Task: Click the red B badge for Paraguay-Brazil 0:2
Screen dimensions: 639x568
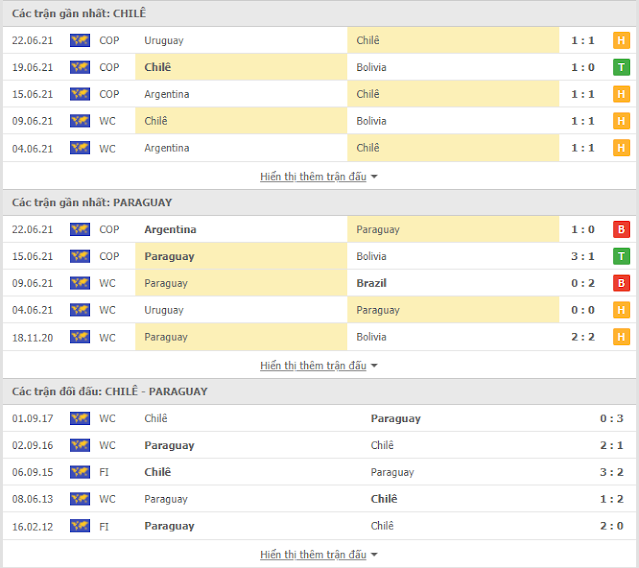Action: 621,283
